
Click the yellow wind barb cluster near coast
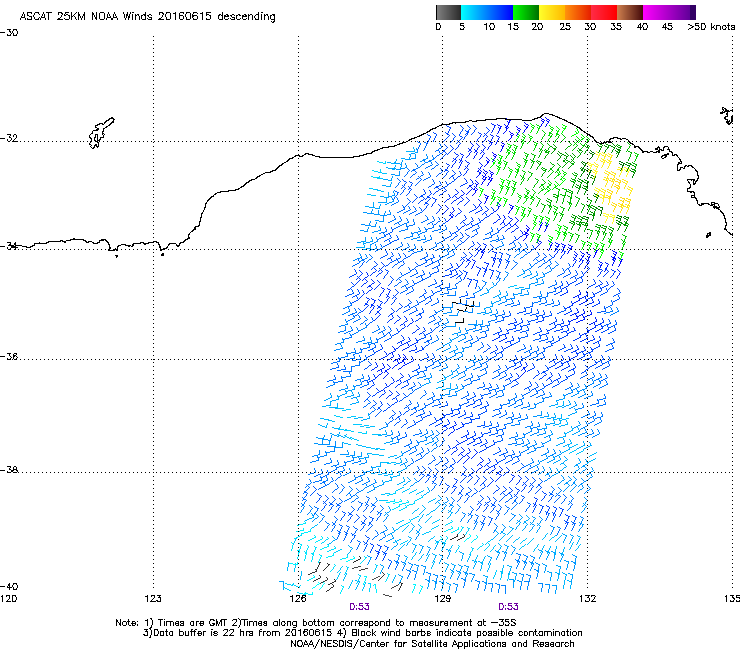tap(610, 186)
